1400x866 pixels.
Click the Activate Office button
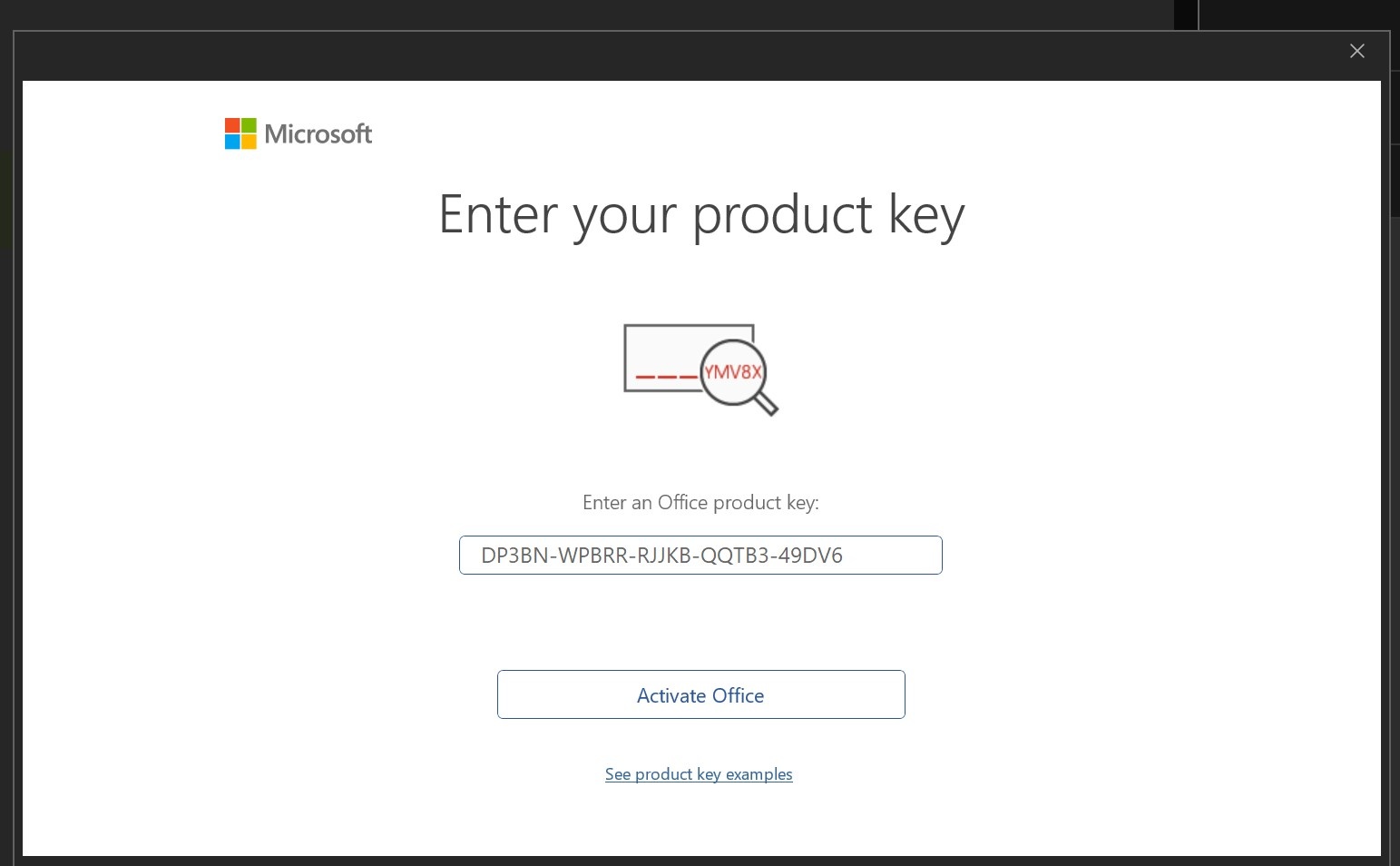coord(701,694)
